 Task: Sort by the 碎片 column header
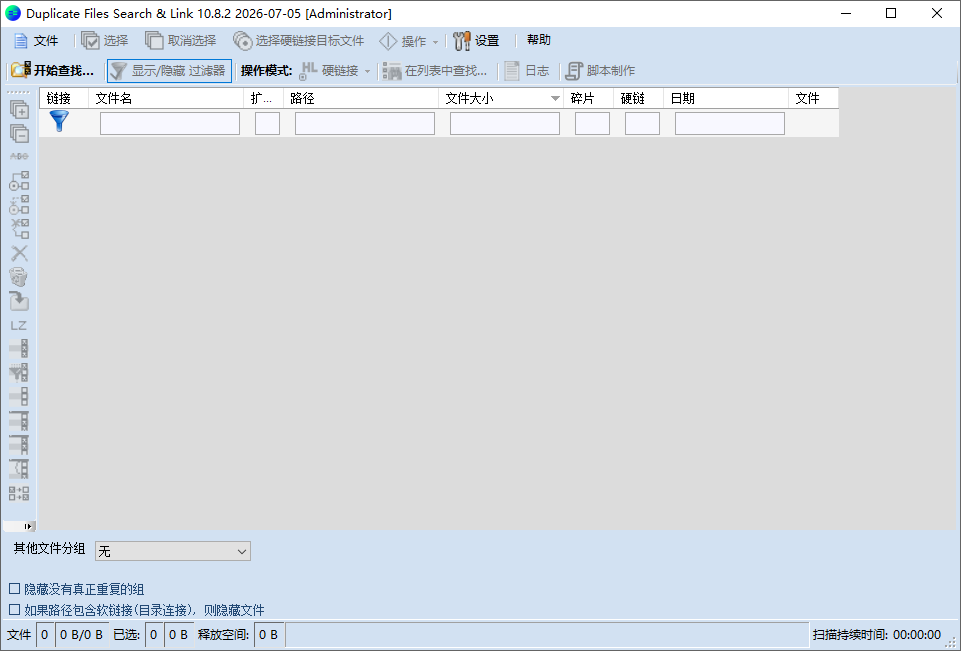pos(588,98)
